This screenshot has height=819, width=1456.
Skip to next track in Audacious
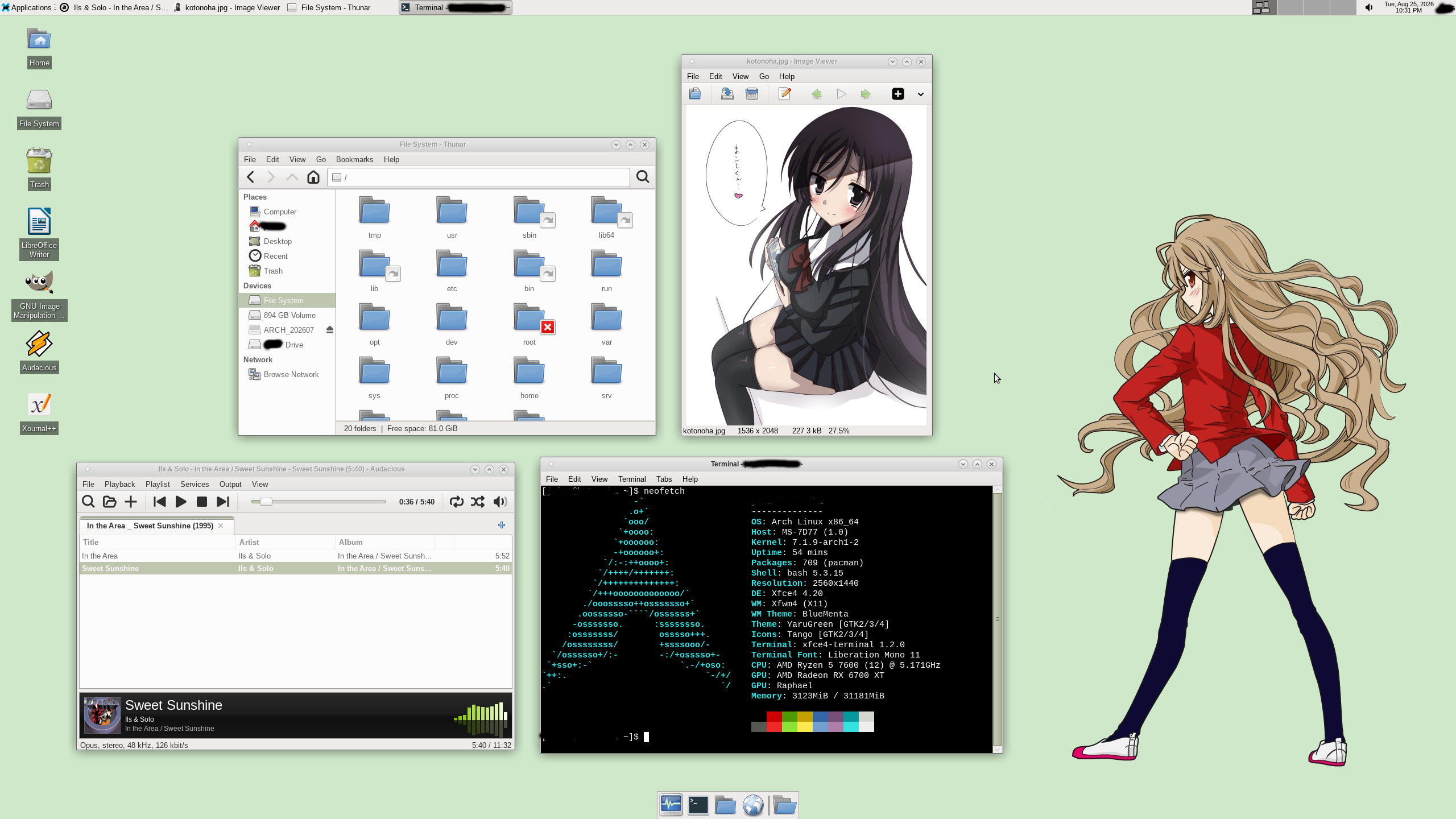[x=223, y=502]
